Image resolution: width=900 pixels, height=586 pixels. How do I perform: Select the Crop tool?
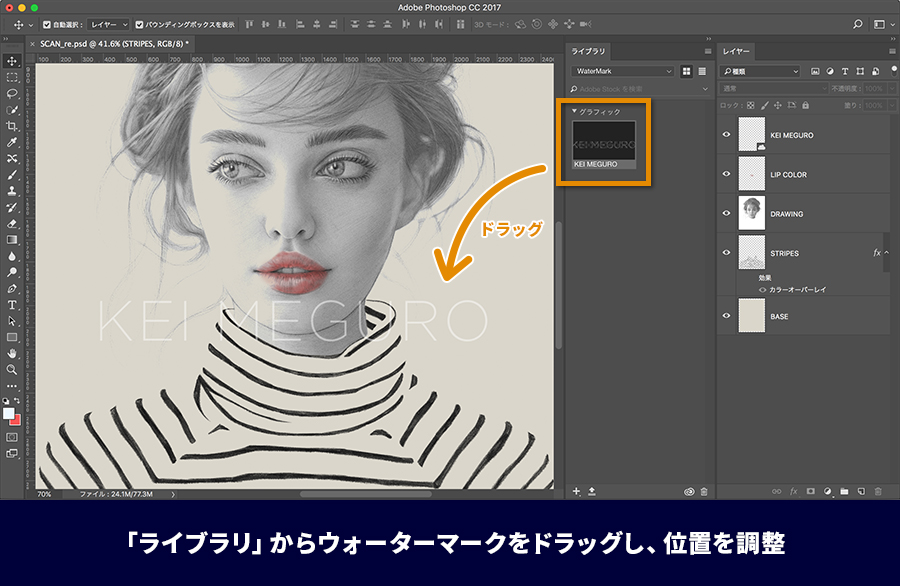point(11,126)
